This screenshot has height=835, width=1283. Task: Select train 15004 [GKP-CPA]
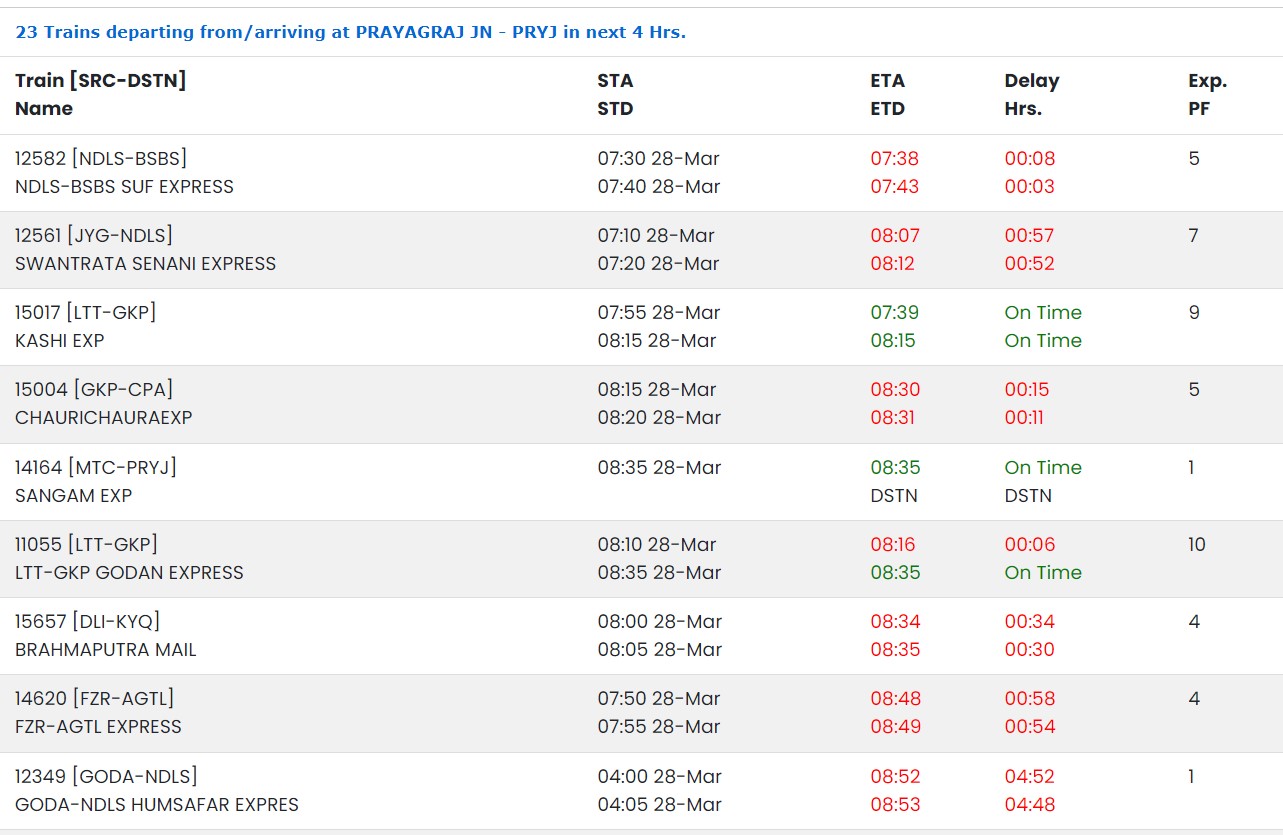(x=94, y=389)
